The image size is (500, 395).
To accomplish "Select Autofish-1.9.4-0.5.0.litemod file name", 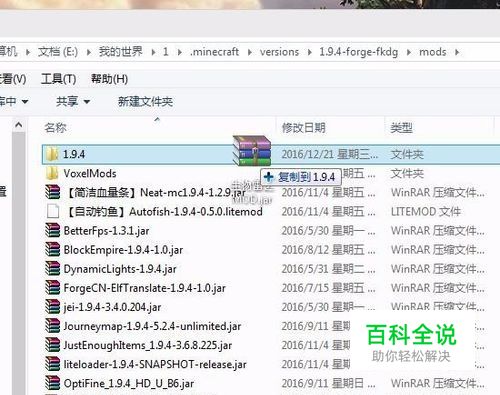I will (x=164, y=211).
